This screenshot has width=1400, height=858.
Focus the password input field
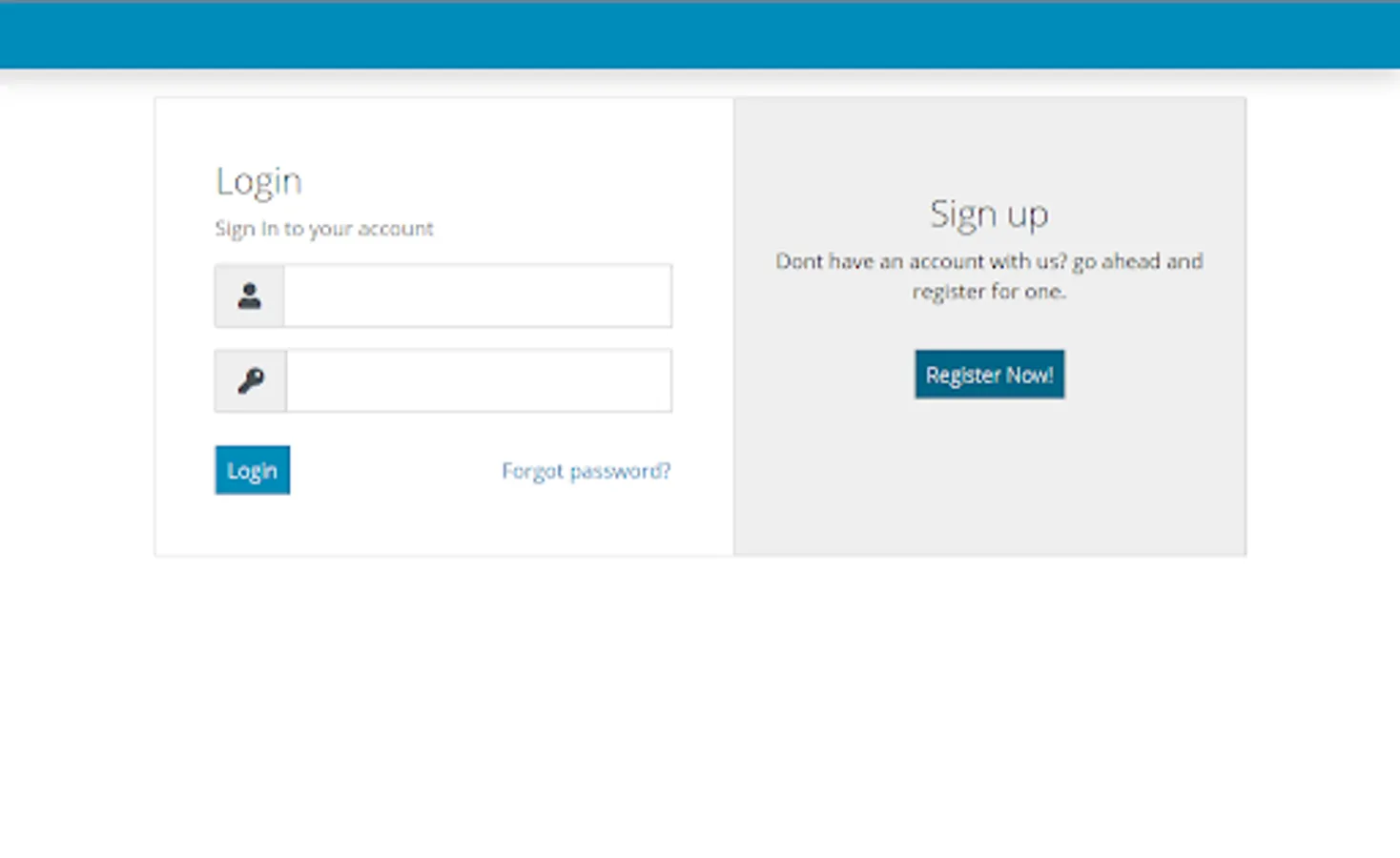[479, 380]
